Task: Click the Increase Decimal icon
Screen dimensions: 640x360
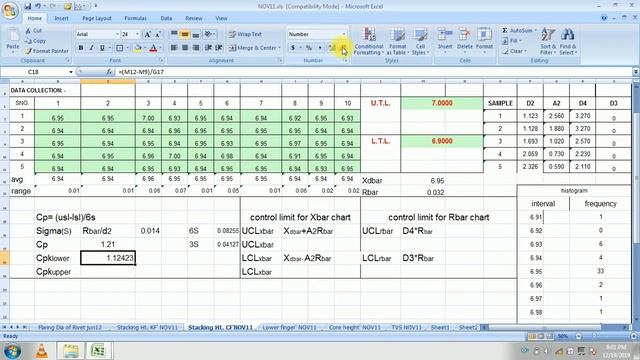Action: click(x=332, y=48)
